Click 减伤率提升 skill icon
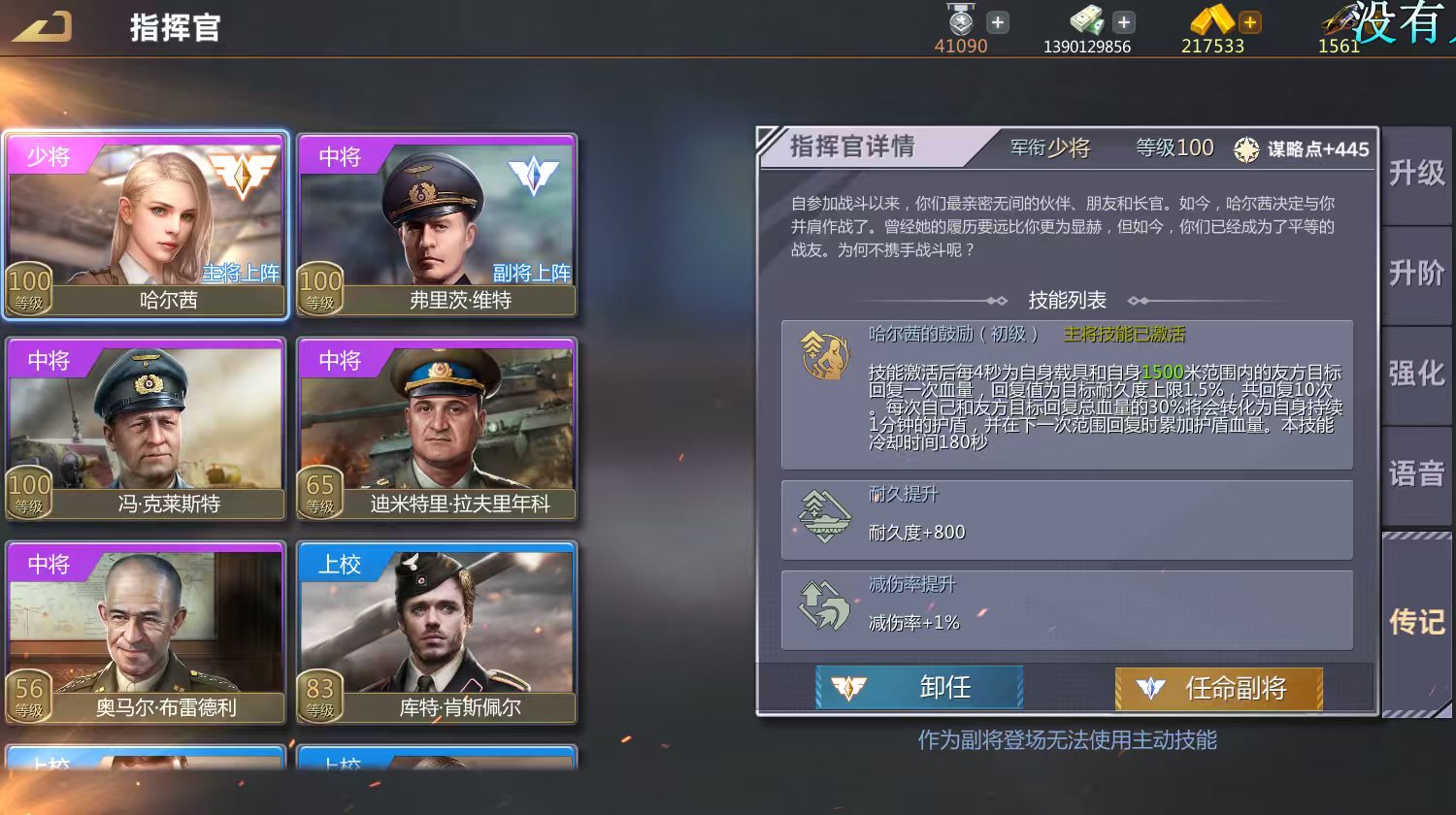The height and width of the screenshot is (815, 1456). point(824,604)
